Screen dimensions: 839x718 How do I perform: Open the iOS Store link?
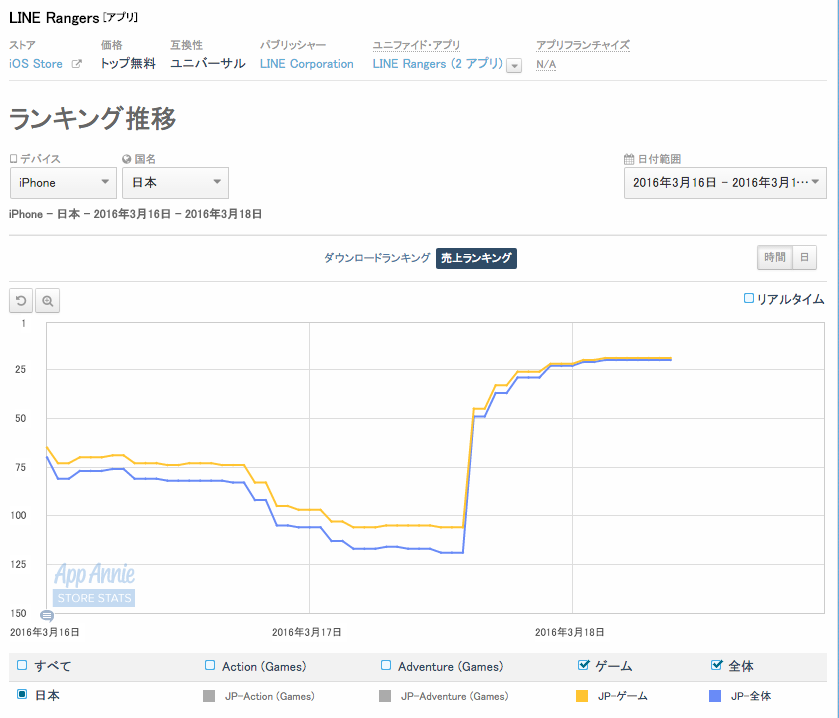[36, 64]
